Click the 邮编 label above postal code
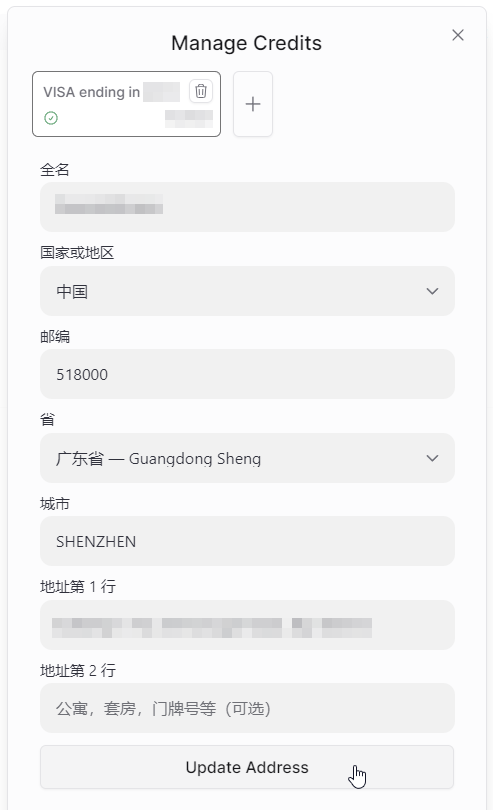The height and width of the screenshot is (810, 493). tap(55, 336)
